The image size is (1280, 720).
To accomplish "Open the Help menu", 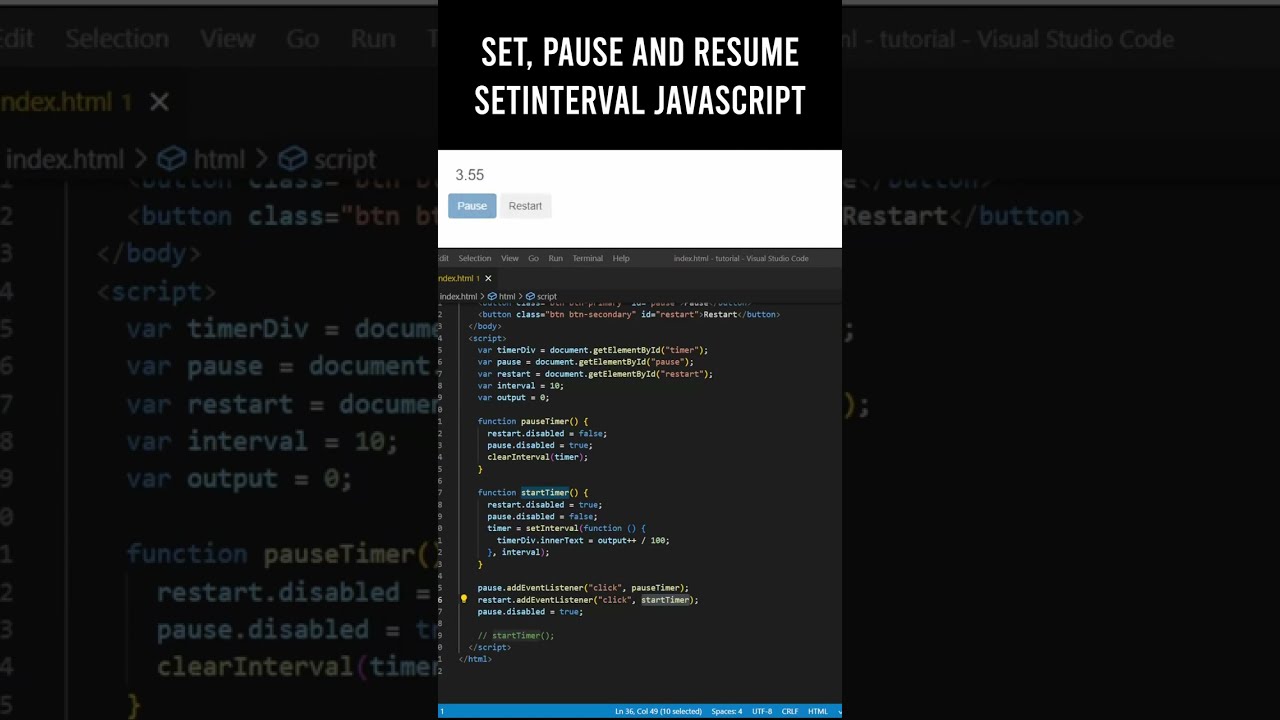I will [x=621, y=258].
